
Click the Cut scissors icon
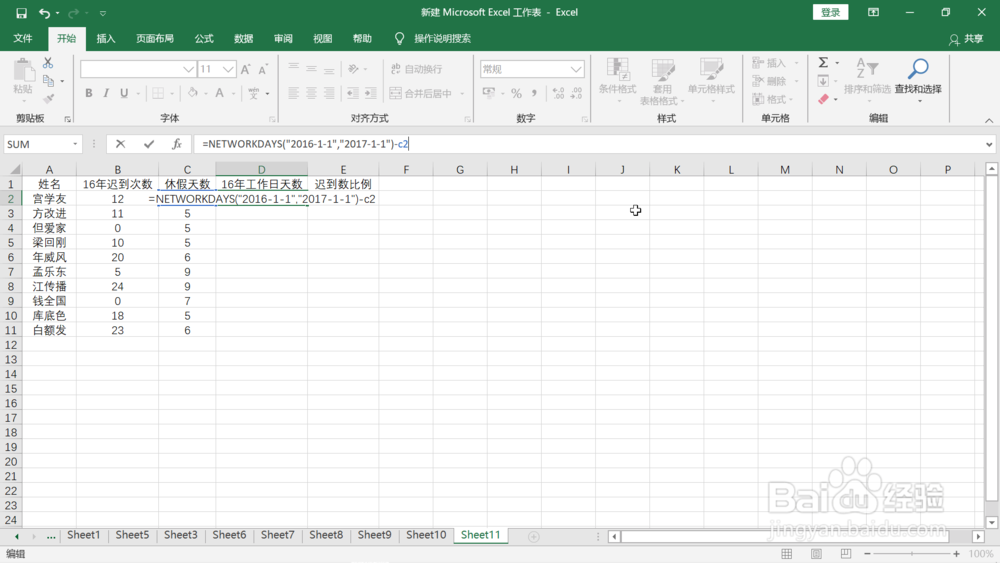point(48,62)
